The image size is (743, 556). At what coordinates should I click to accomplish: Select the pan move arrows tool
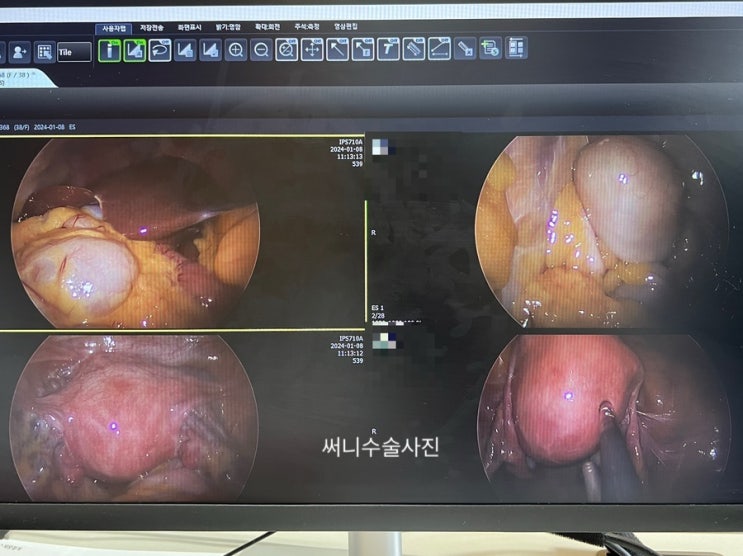pos(312,49)
